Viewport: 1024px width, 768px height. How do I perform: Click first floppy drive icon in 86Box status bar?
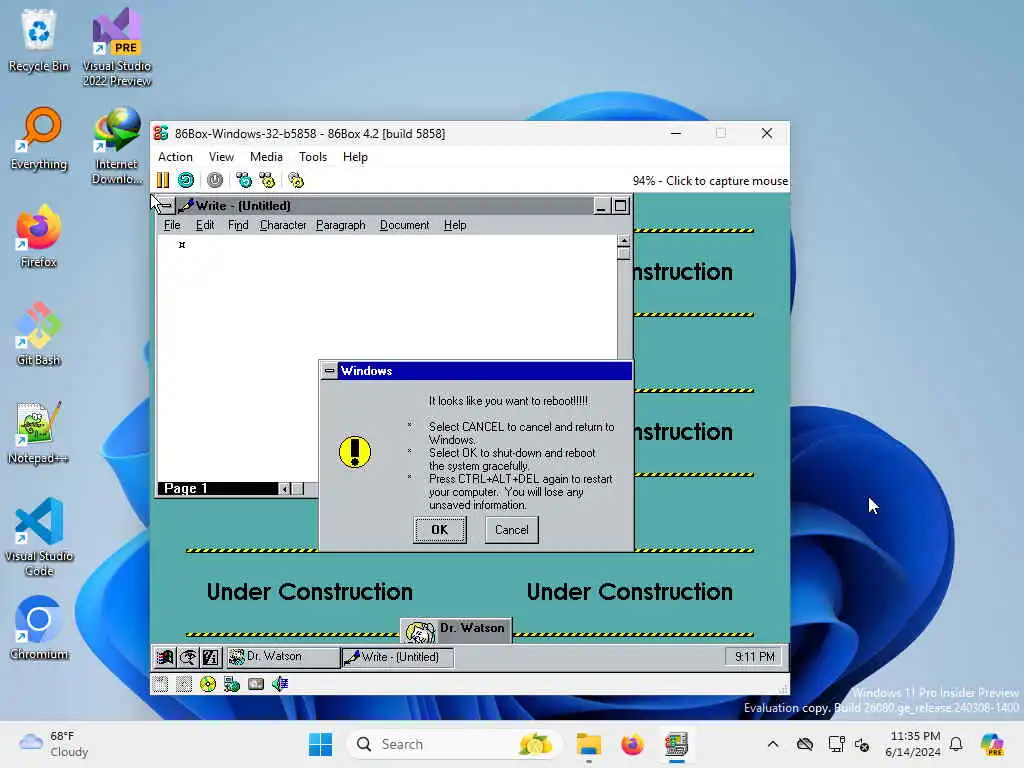[x=160, y=684]
